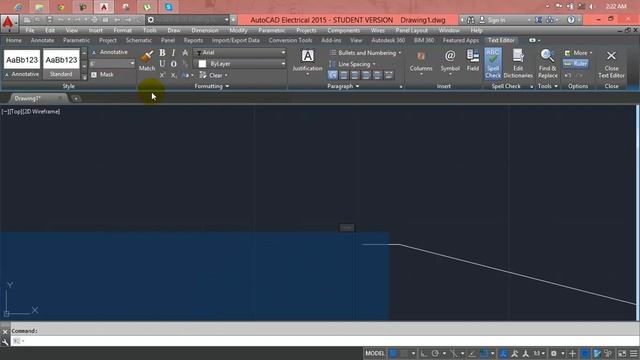Toggle Bold formatting
This screenshot has width=640, height=360.
click(162, 53)
